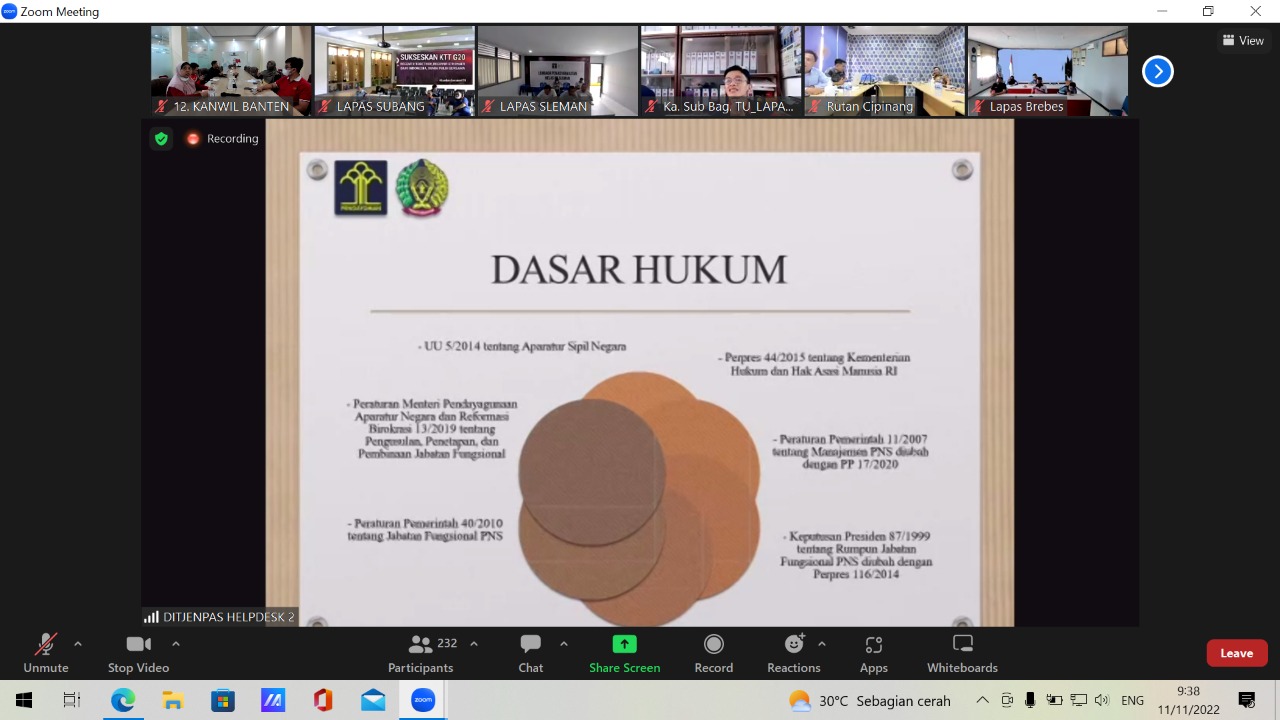Show next page of participant videos
Screen dimensions: 1280x720
point(1157,71)
